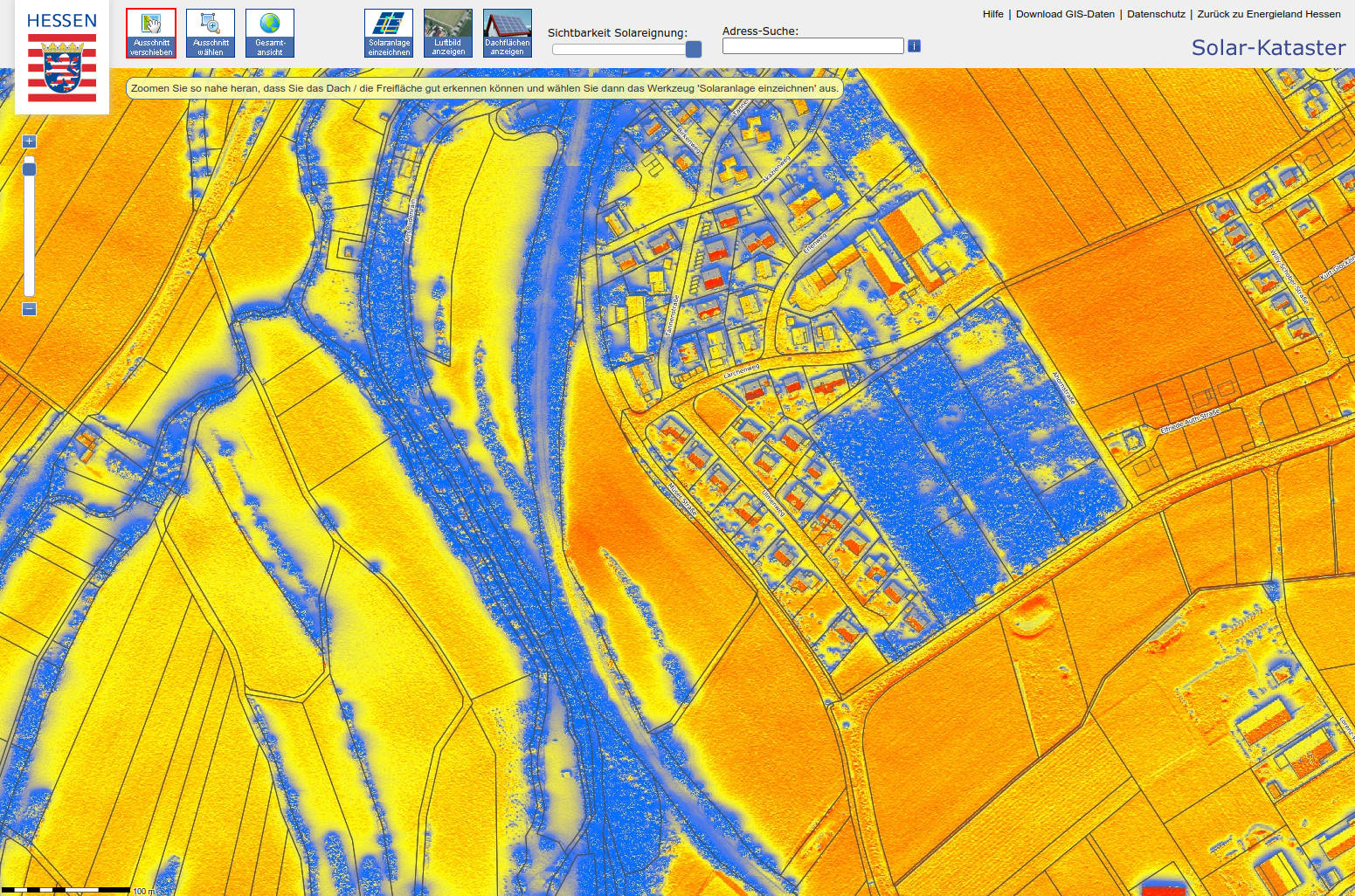Toggle 'Dachflächen anzeigen' roof layer

[508, 33]
